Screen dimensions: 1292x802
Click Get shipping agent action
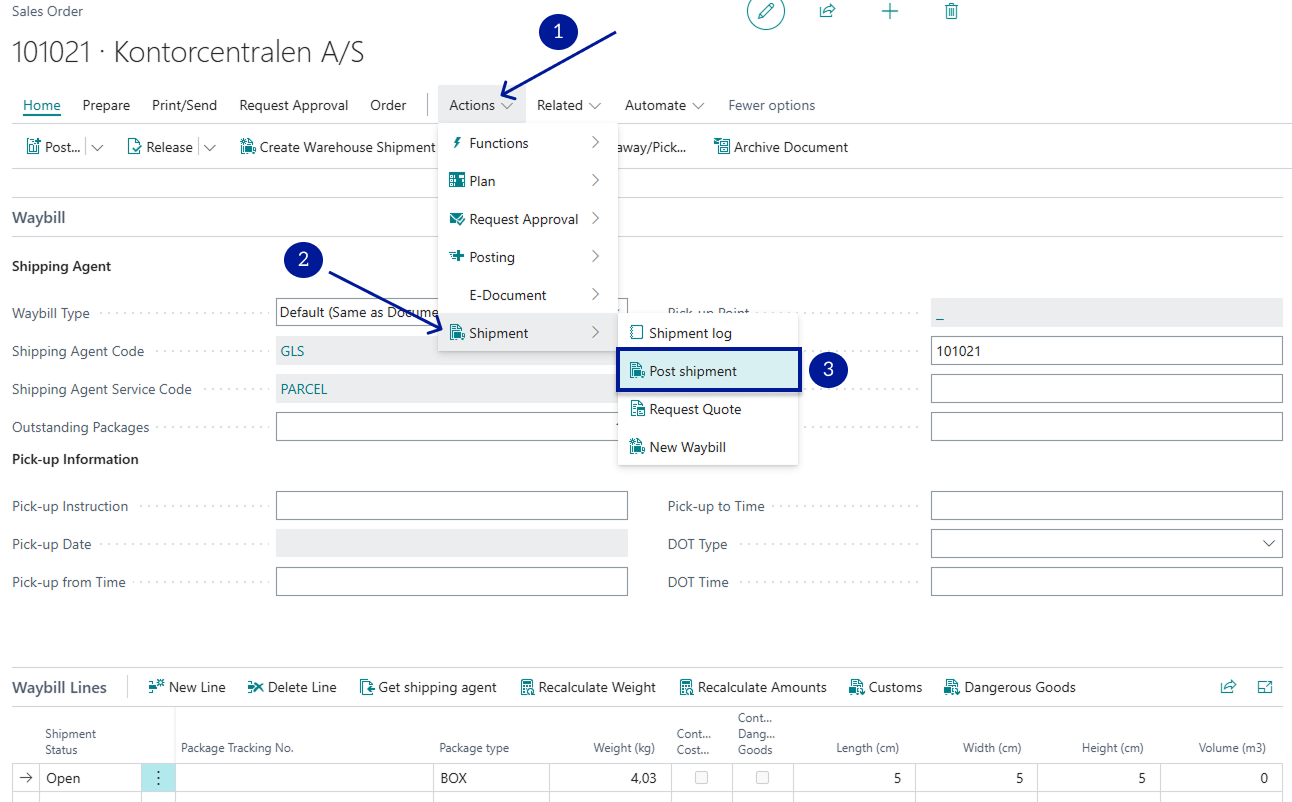click(428, 687)
